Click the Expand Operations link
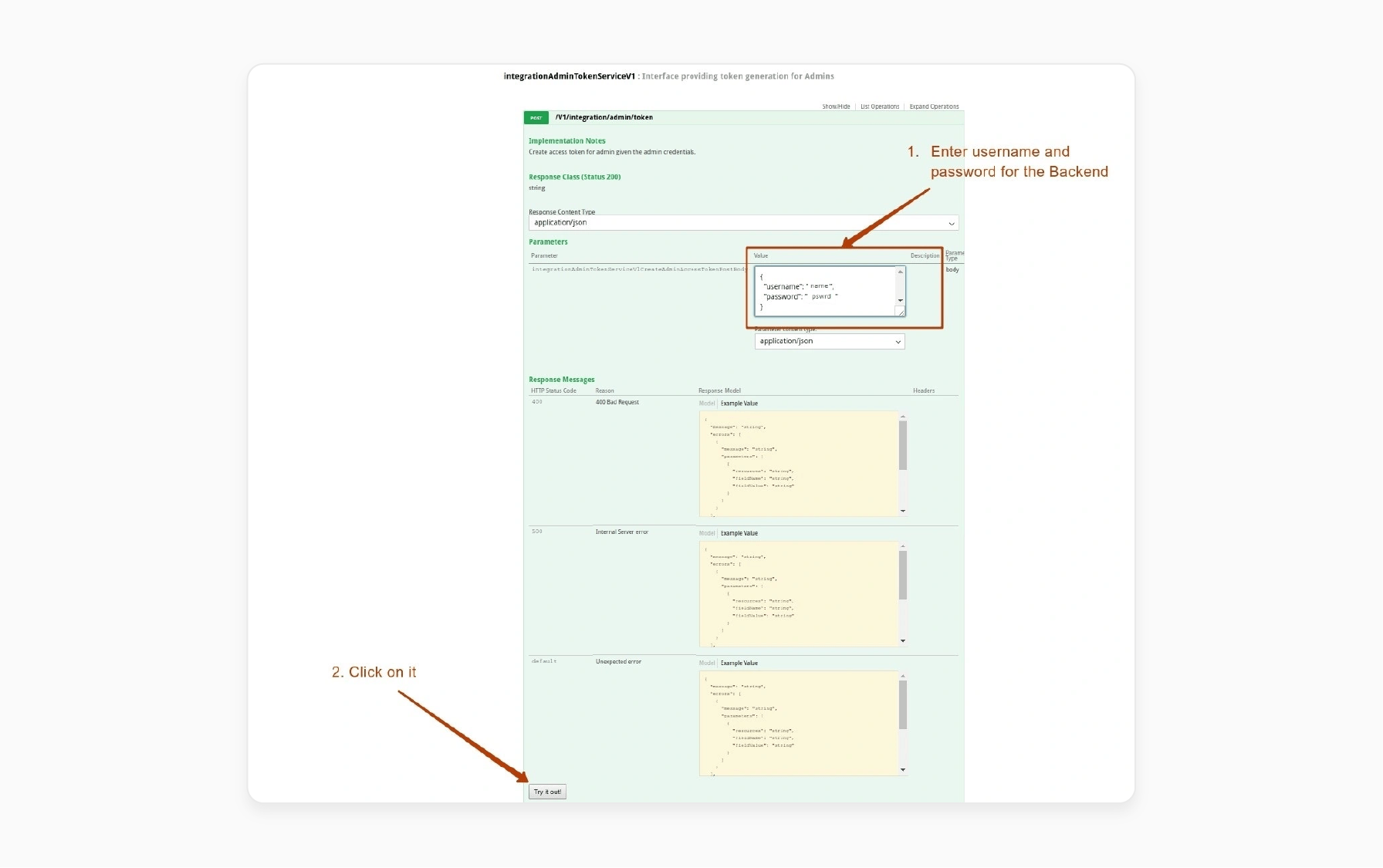 click(934, 106)
